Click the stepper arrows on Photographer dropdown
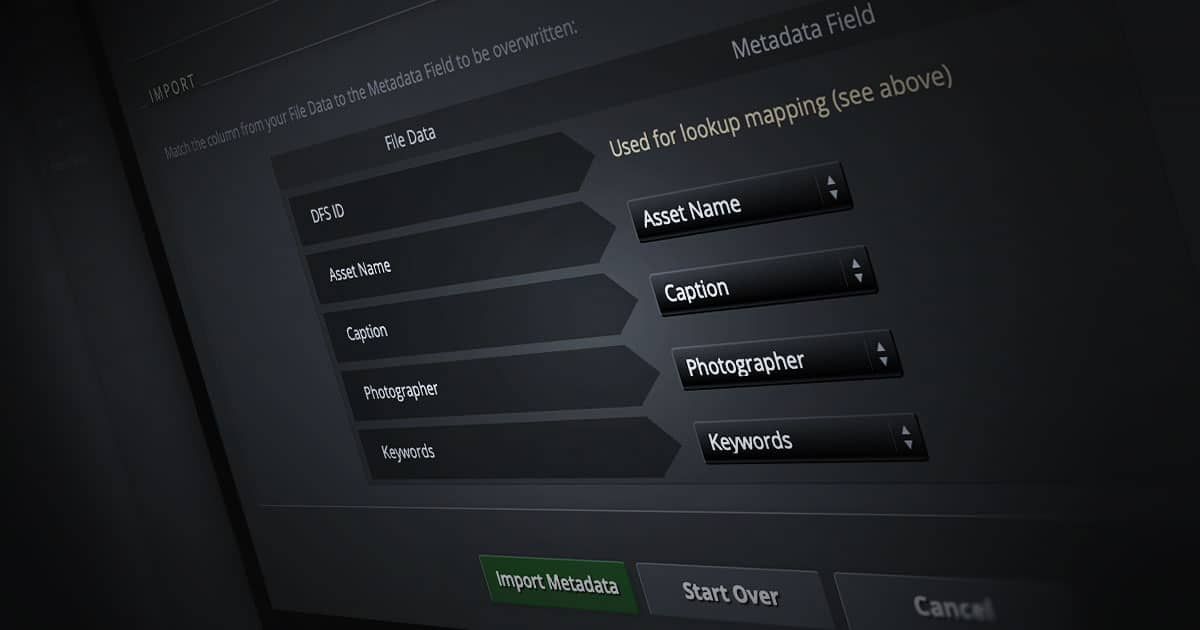The image size is (1200, 630). tap(882, 353)
